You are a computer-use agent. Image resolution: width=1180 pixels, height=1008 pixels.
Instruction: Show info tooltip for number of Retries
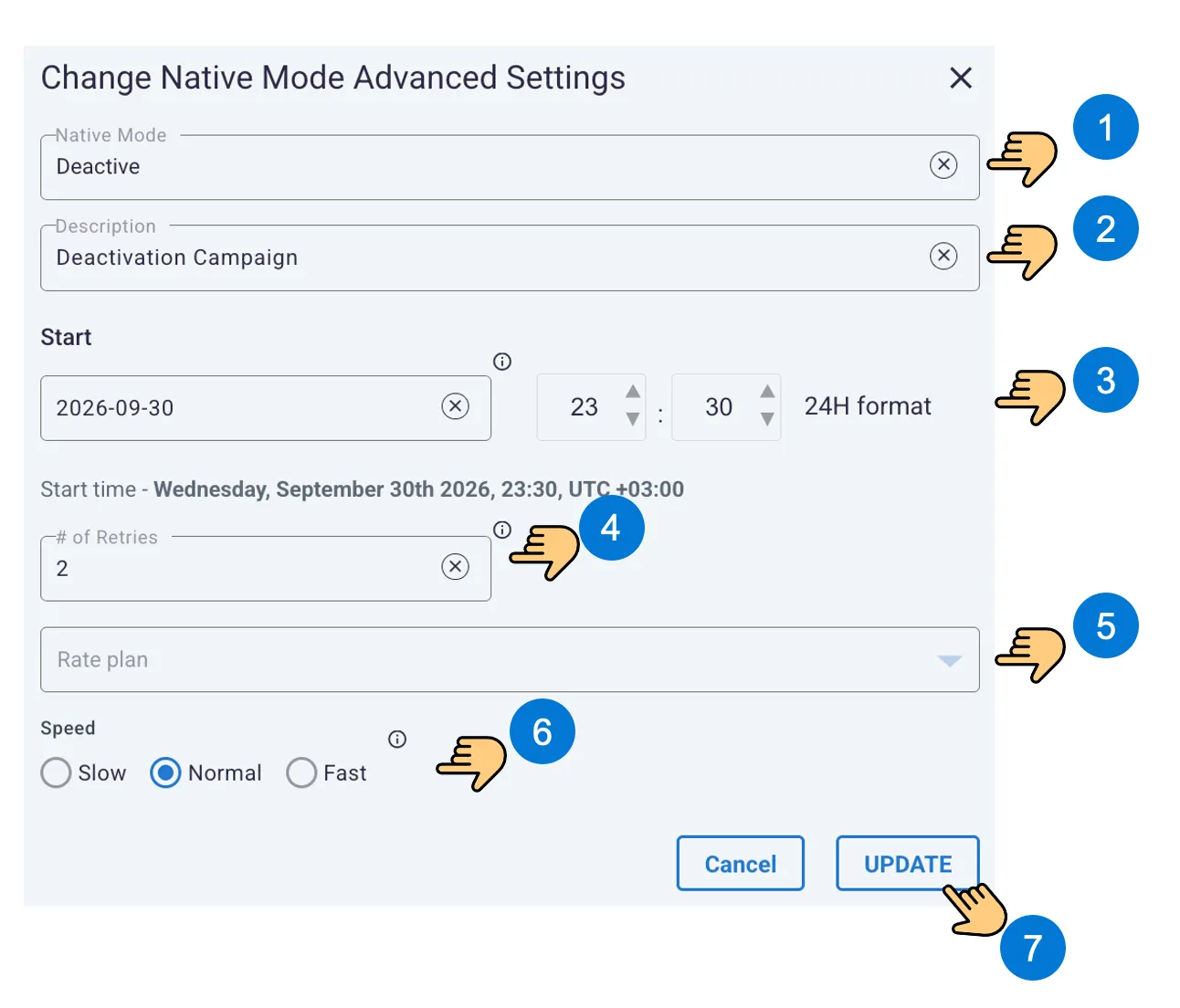coord(502,530)
